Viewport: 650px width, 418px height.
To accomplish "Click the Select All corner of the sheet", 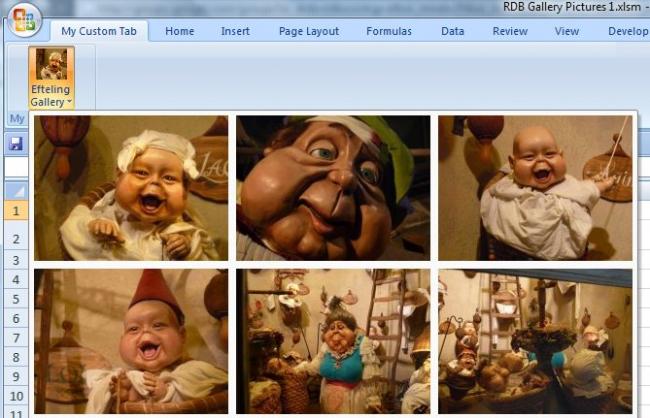I will click(15, 190).
